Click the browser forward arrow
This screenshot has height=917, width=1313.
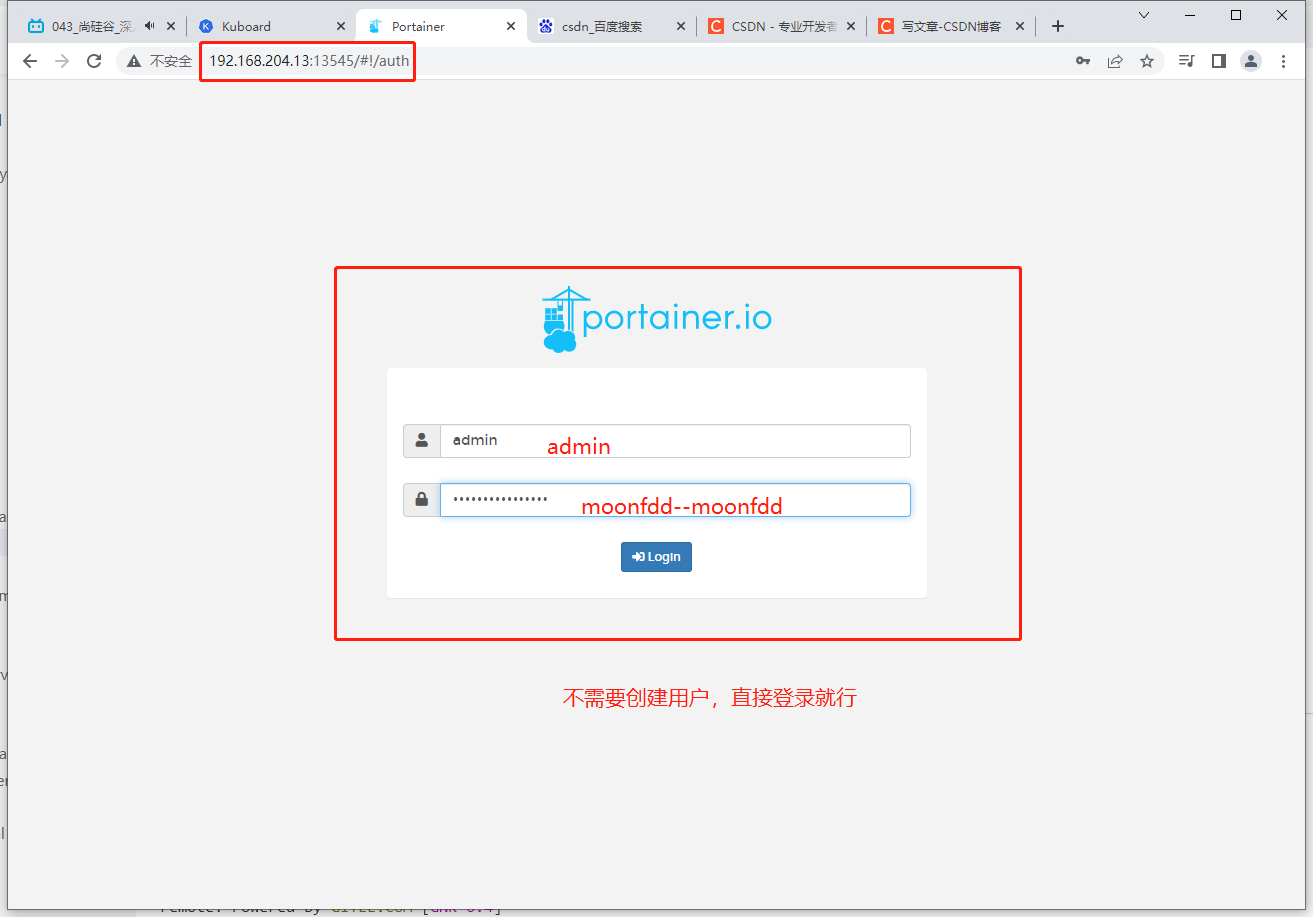(x=62, y=61)
